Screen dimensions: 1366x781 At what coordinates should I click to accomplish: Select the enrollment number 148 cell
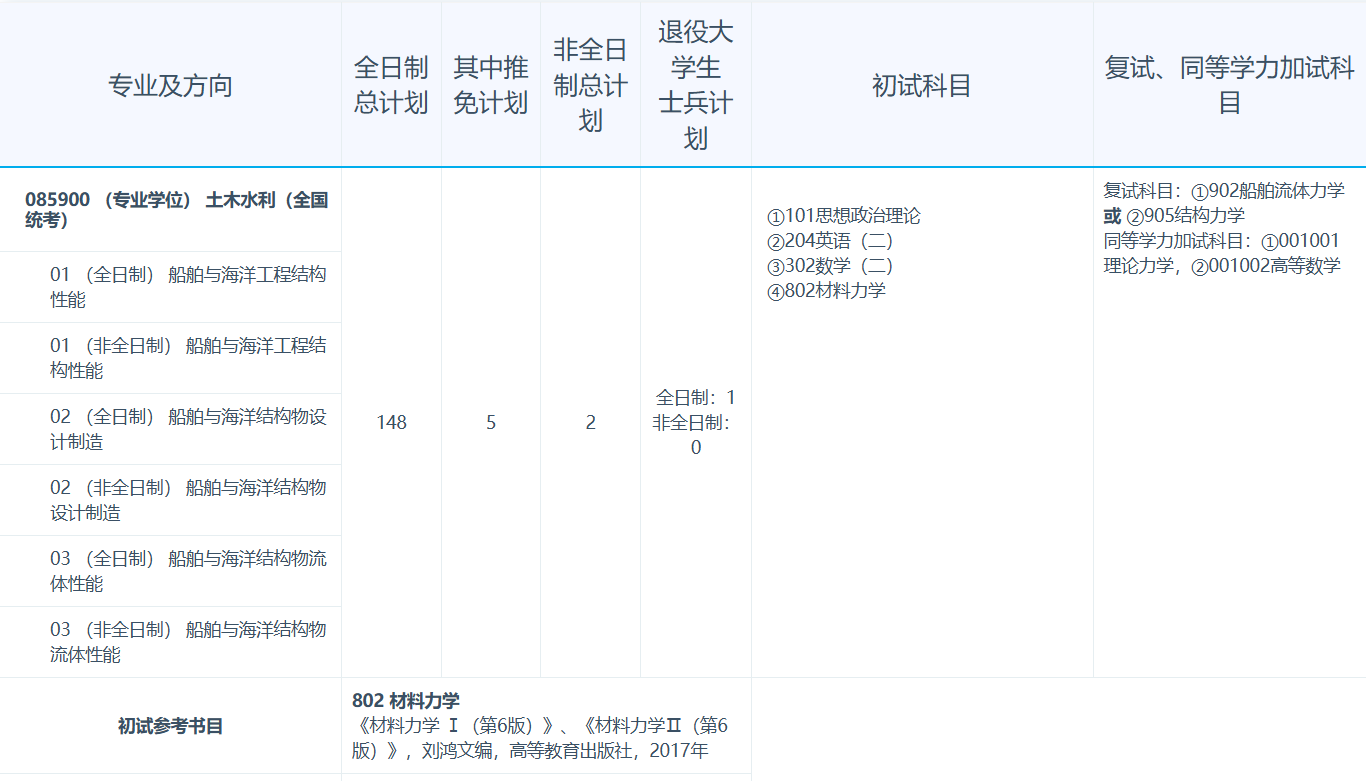tap(390, 424)
